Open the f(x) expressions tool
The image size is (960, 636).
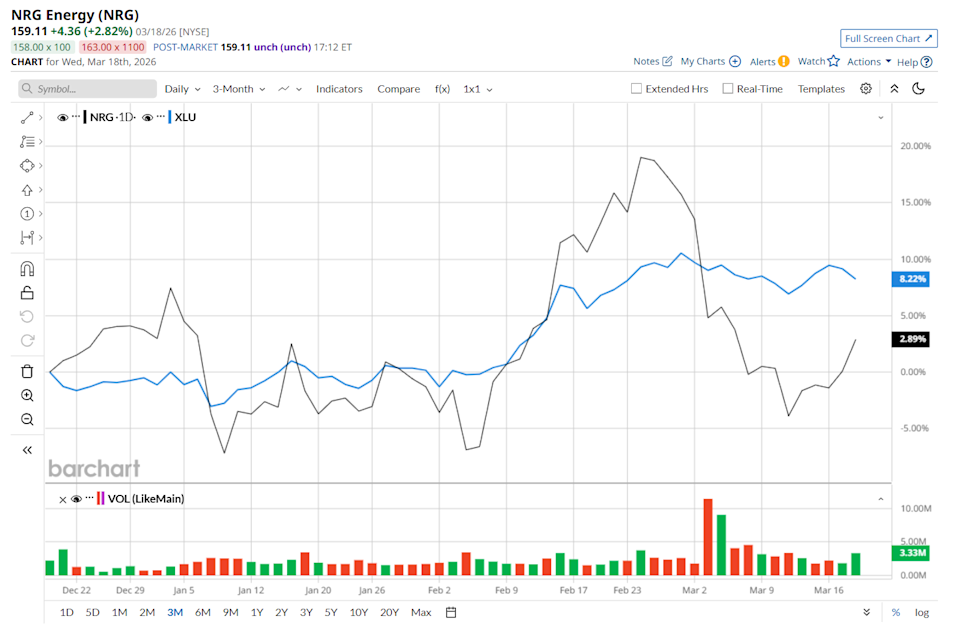[x=442, y=89]
